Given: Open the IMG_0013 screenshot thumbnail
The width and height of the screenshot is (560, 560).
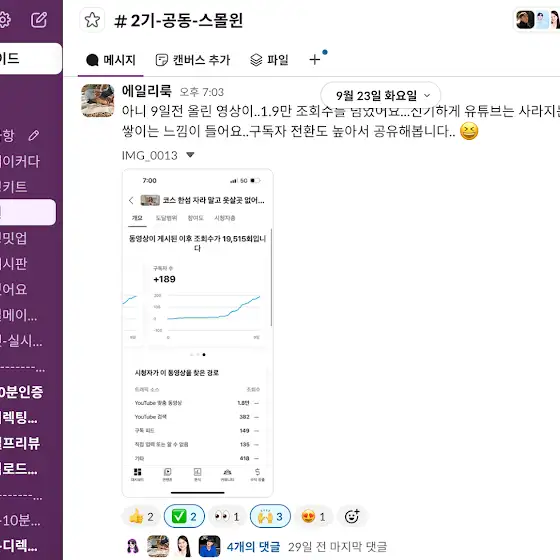Looking at the screenshot, I should (x=198, y=333).
